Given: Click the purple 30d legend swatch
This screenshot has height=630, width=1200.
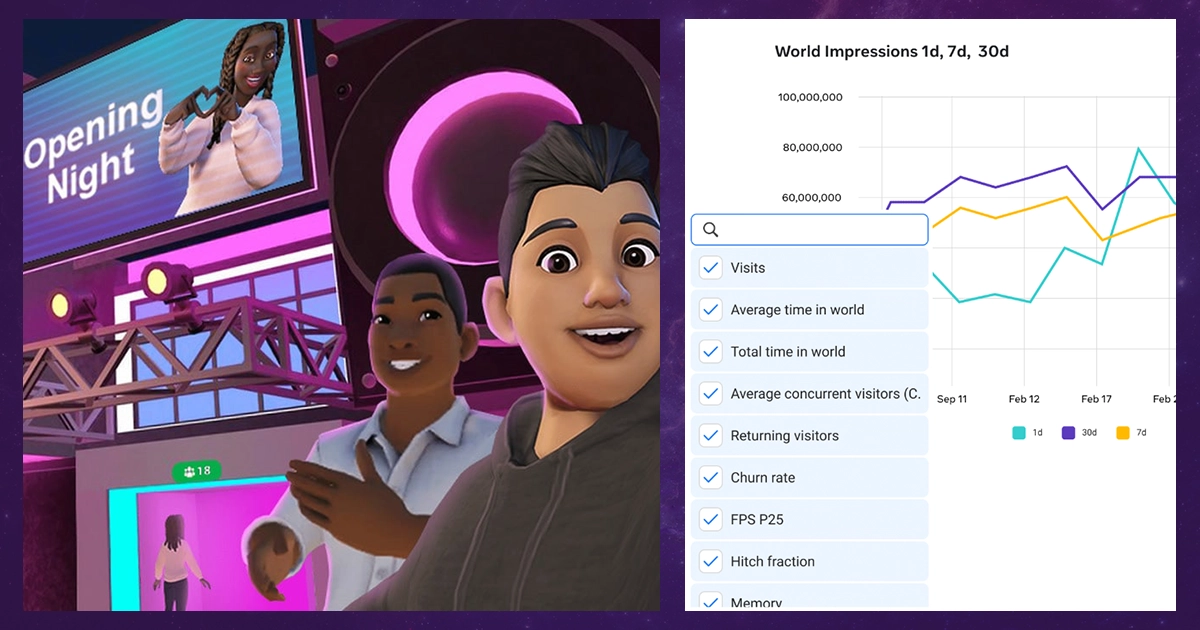Looking at the screenshot, I should [1068, 433].
